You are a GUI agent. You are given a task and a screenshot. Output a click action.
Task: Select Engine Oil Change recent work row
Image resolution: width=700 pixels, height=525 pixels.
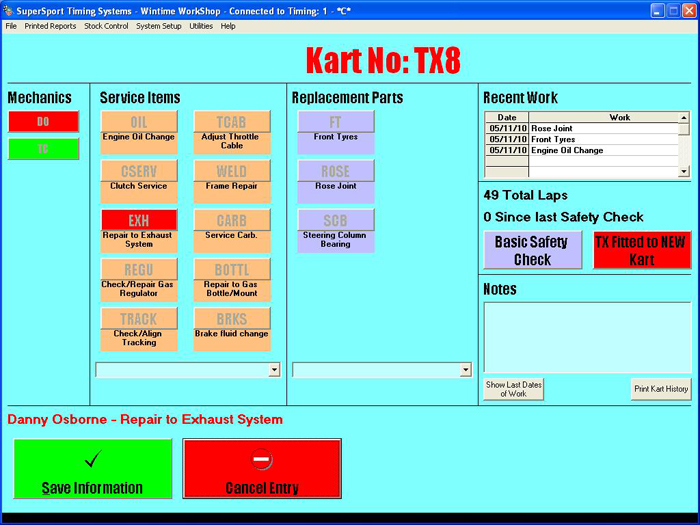[582, 150]
